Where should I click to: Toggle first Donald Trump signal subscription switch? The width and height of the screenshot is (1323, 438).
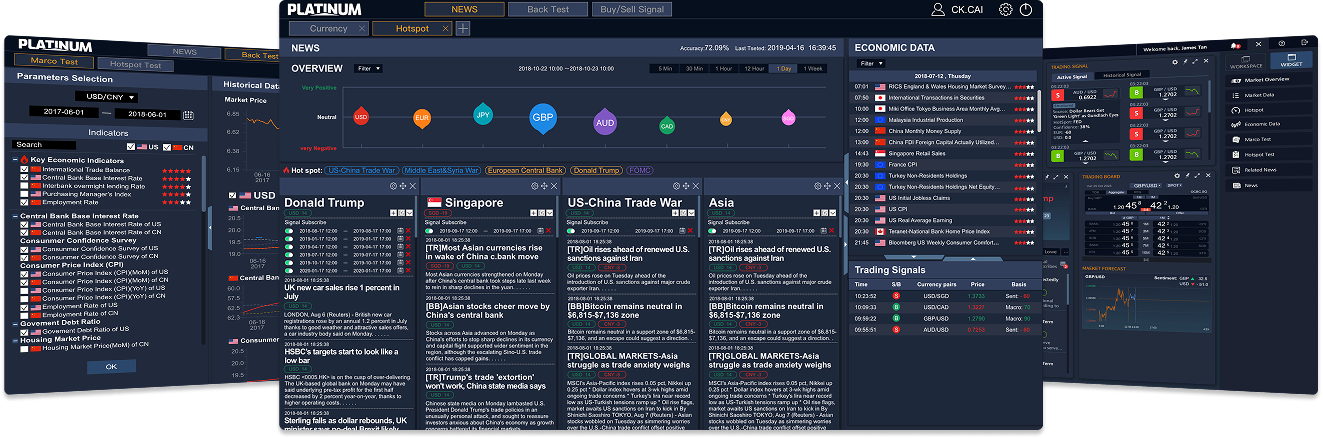[289, 231]
